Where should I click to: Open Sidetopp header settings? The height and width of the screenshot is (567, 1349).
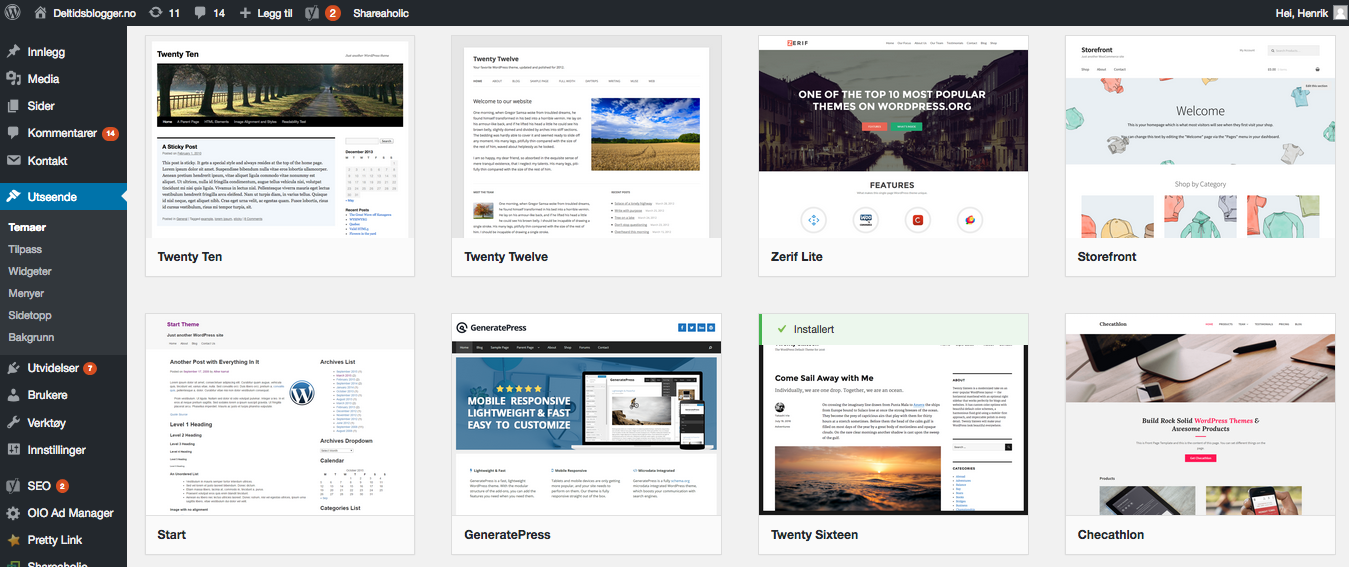coord(30,315)
